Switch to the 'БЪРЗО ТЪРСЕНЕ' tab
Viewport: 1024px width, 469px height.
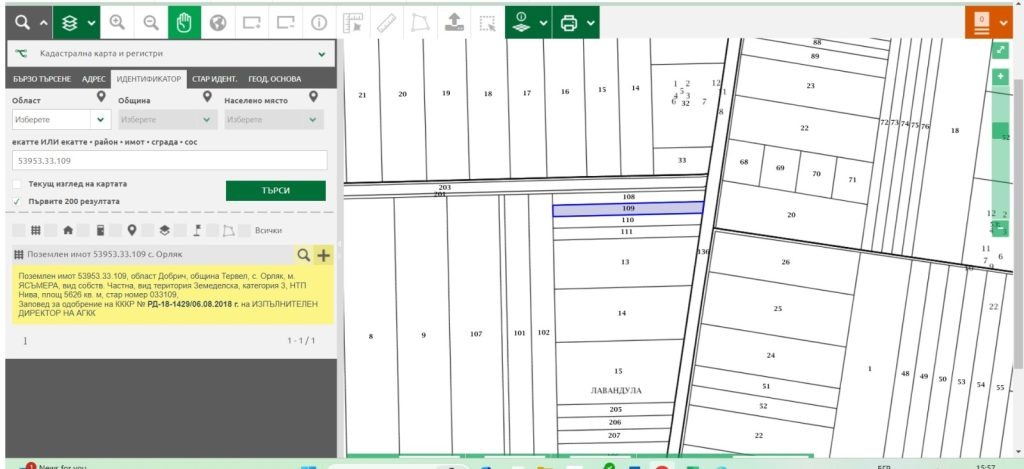(x=41, y=79)
